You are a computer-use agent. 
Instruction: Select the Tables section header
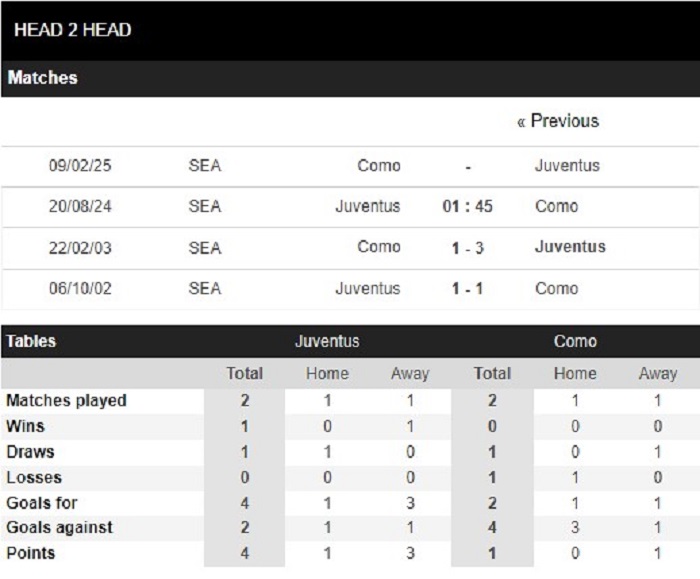(x=31, y=341)
